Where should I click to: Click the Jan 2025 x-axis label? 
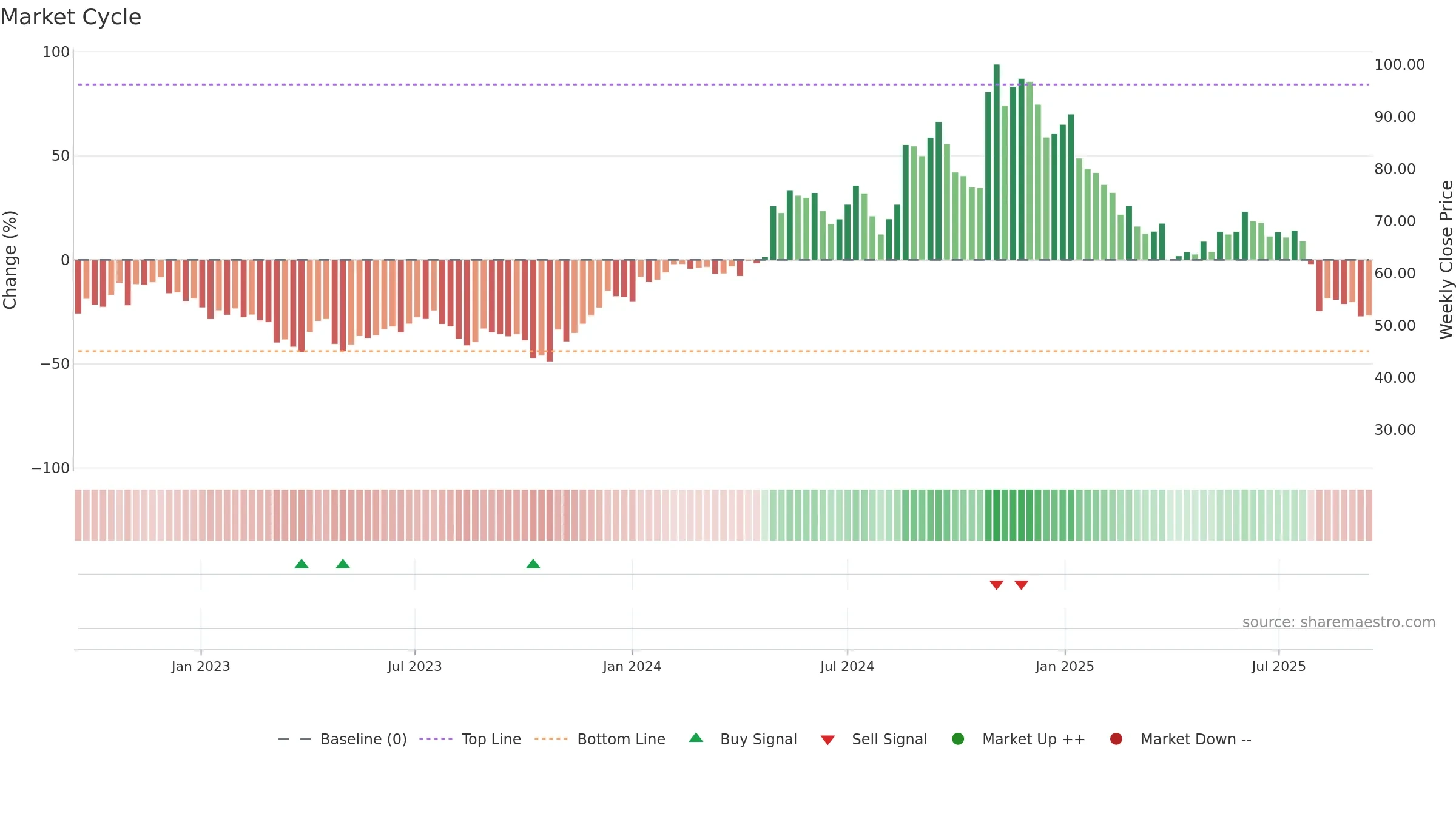pyautogui.click(x=1065, y=666)
